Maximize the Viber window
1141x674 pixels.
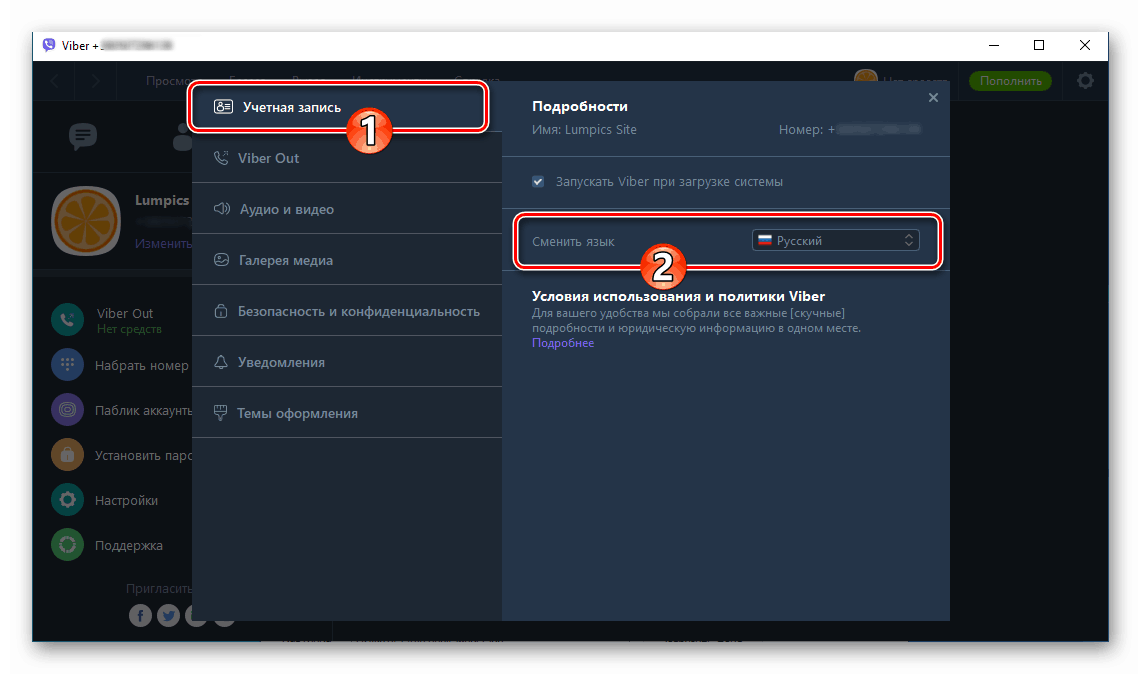click(1039, 45)
